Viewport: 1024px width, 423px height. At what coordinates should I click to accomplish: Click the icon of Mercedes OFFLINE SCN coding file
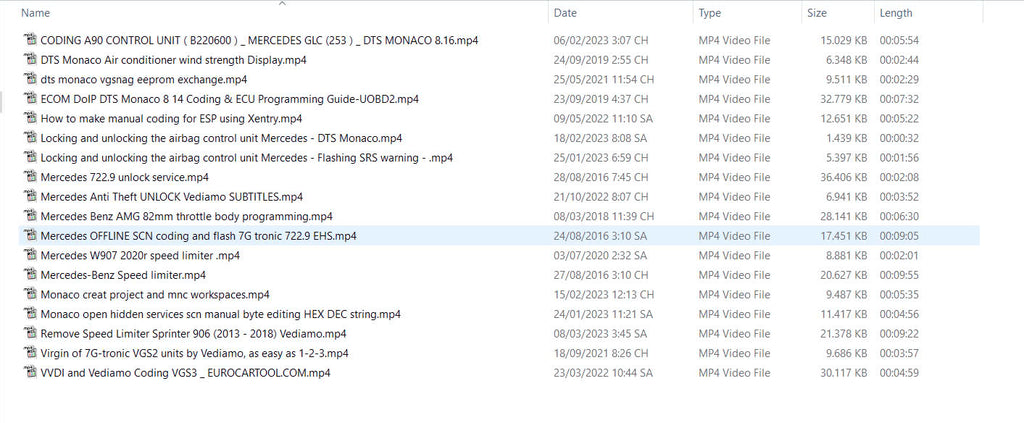click(x=29, y=235)
